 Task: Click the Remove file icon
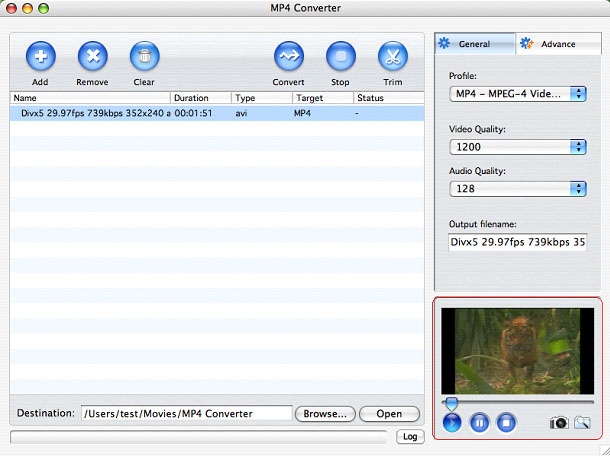(92, 57)
